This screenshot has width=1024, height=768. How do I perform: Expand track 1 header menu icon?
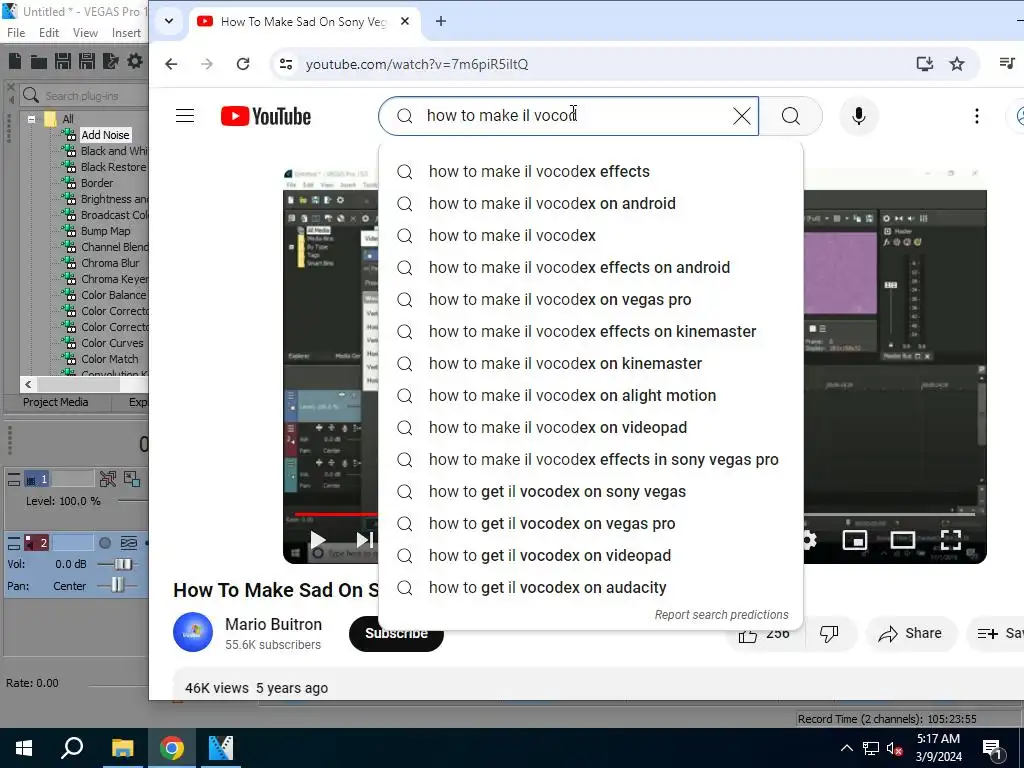pos(14,480)
